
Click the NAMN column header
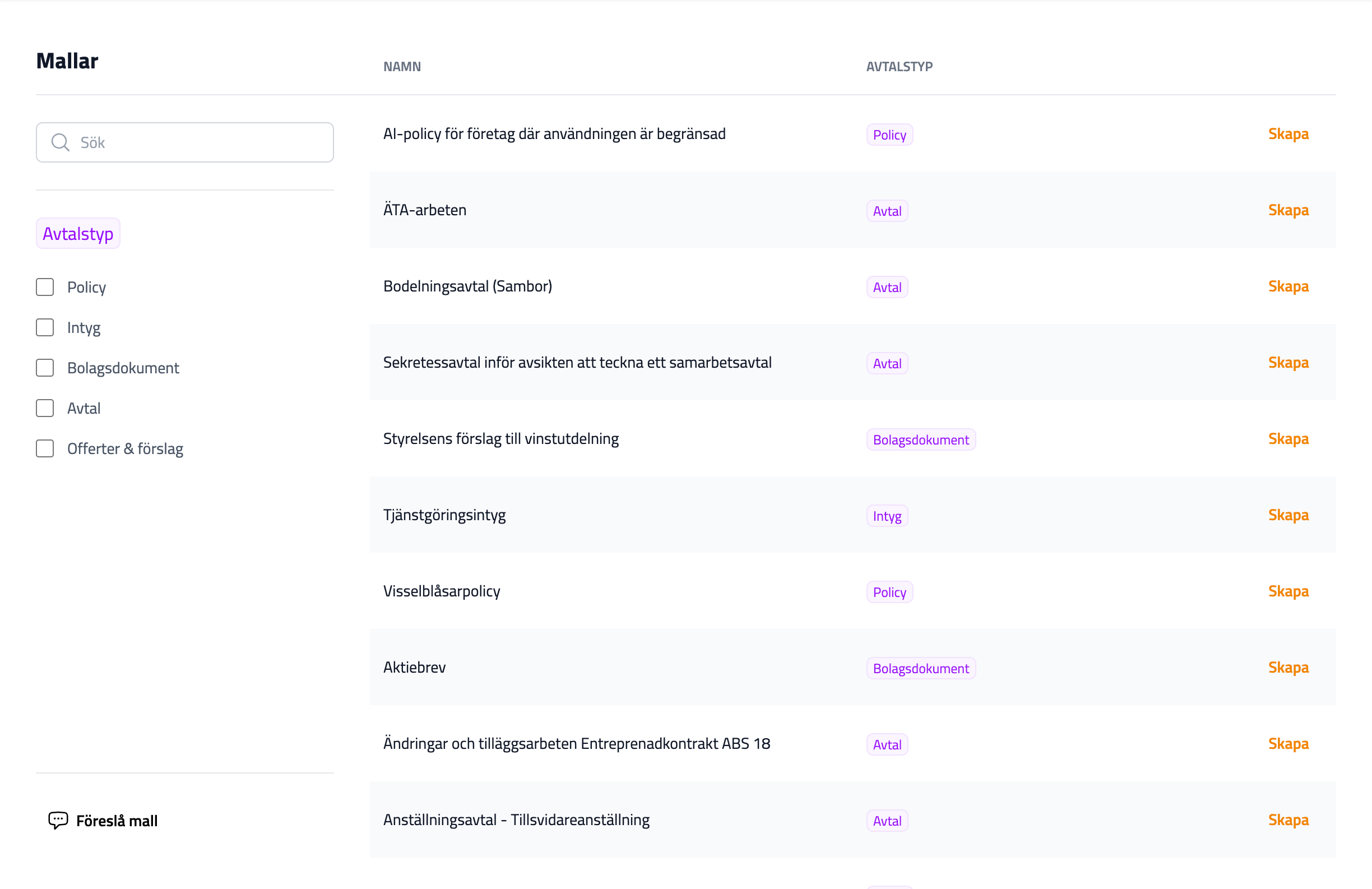402,67
